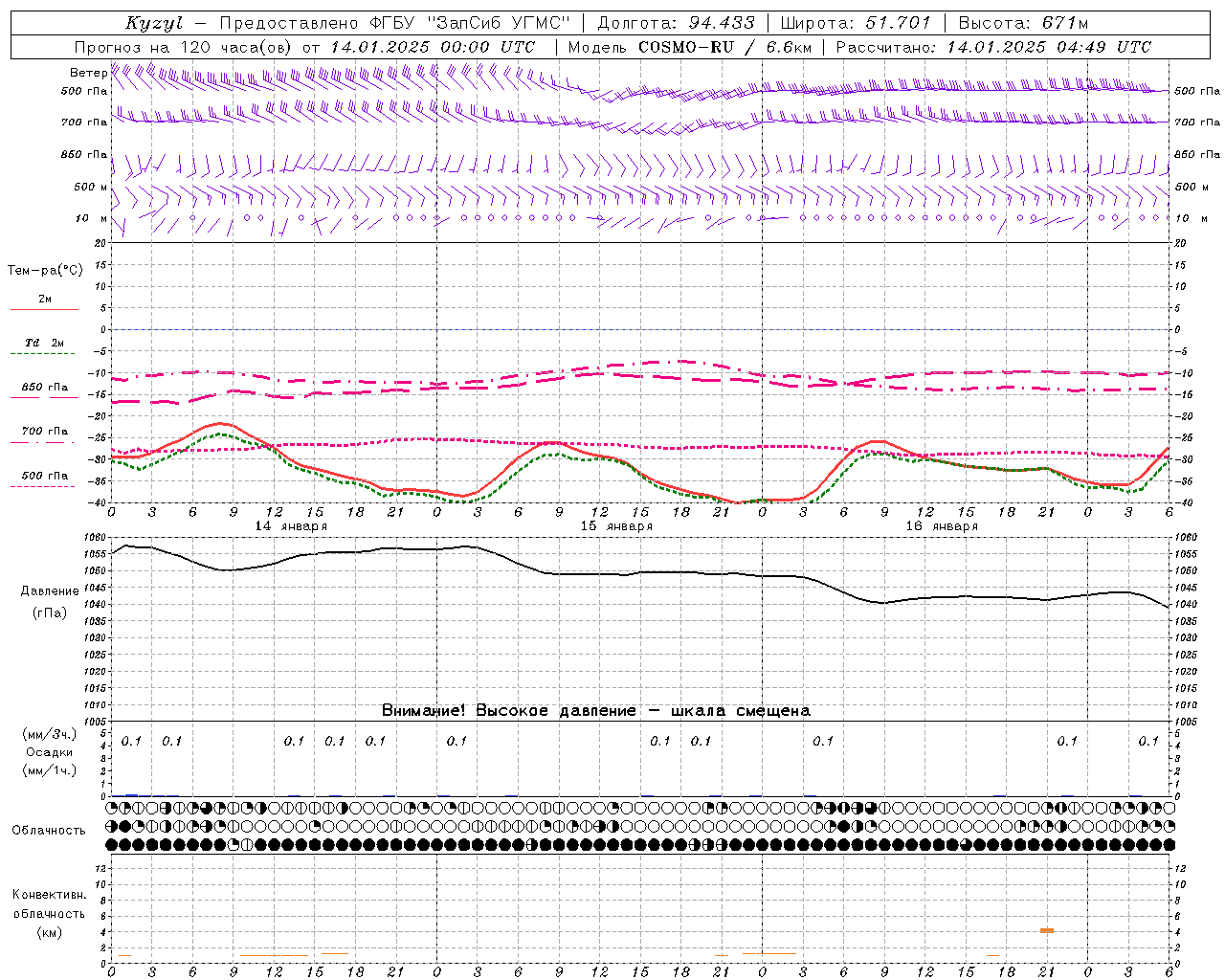The height and width of the screenshot is (980, 1225).
Task: Click the model label COSMO-RU / 6.6км
Action: click(725, 47)
